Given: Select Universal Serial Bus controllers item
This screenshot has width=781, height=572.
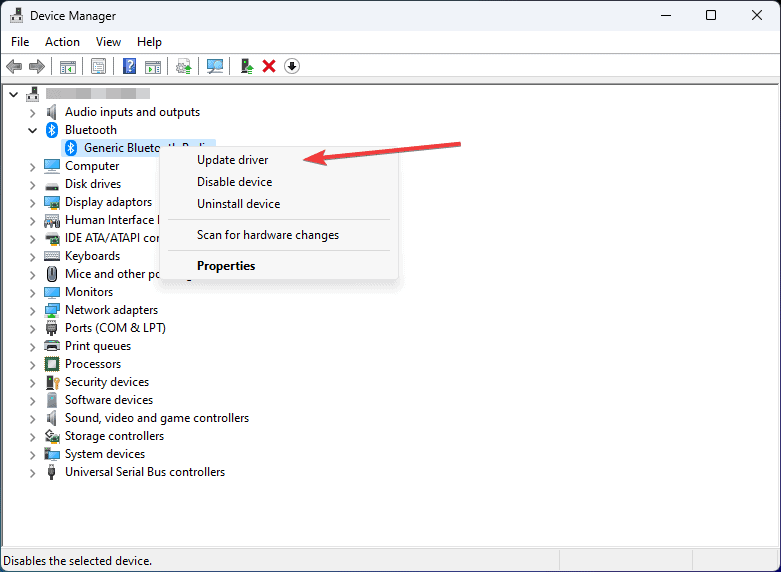Looking at the screenshot, I should click(145, 472).
